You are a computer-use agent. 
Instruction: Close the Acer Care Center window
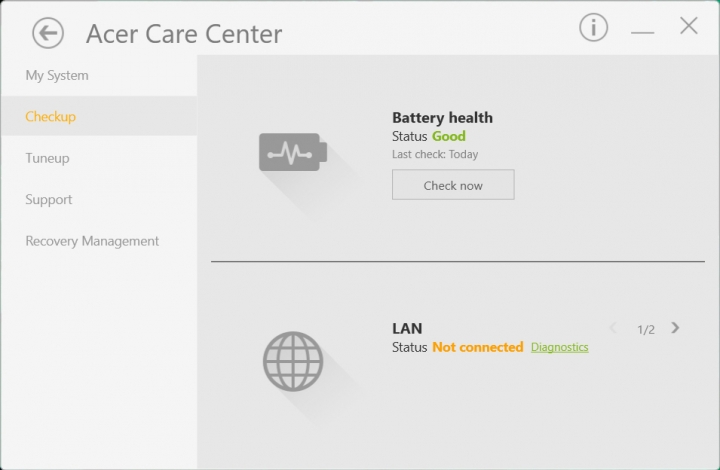(689, 27)
